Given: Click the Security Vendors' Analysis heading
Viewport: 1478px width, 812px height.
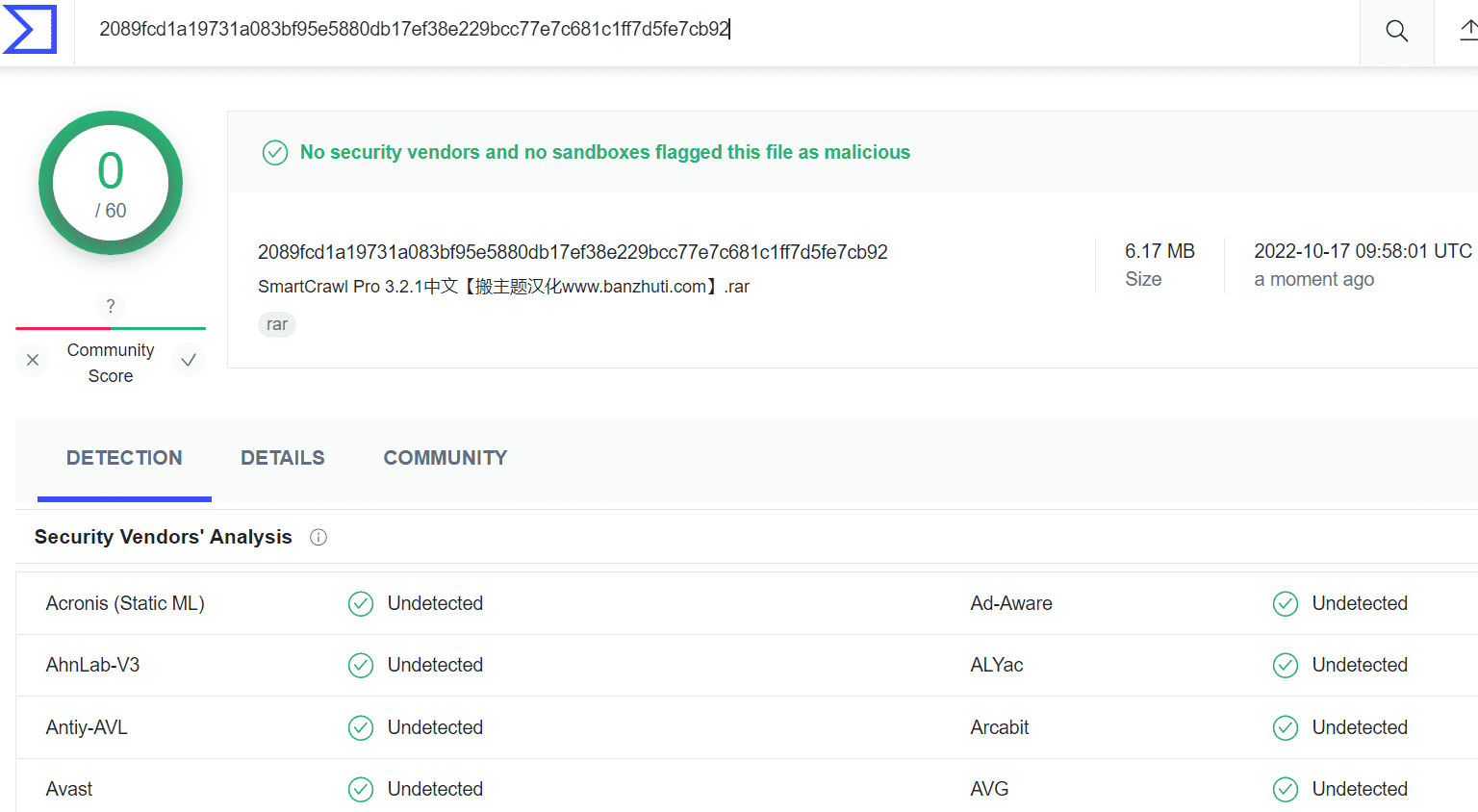Looking at the screenshot, I should (164, 537).
